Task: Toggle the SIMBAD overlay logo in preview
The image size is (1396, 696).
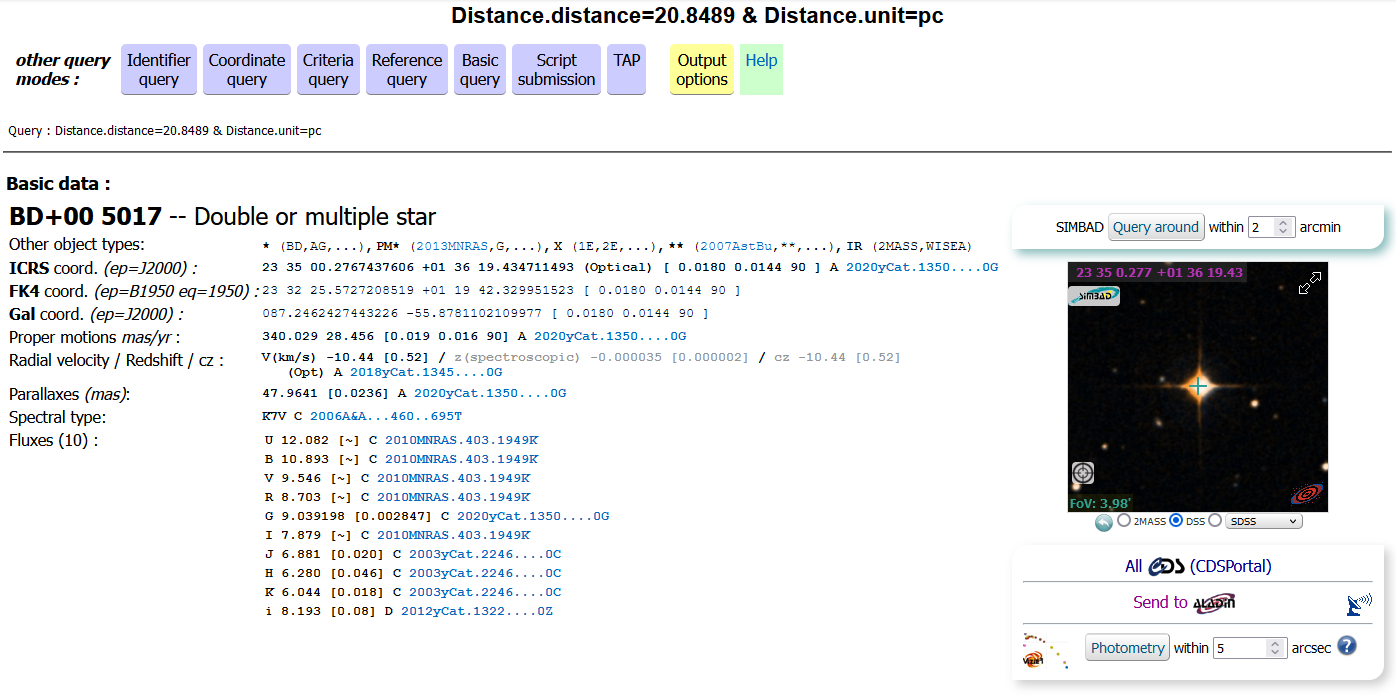Action: pyautogui.click(x=1094, y=296)
